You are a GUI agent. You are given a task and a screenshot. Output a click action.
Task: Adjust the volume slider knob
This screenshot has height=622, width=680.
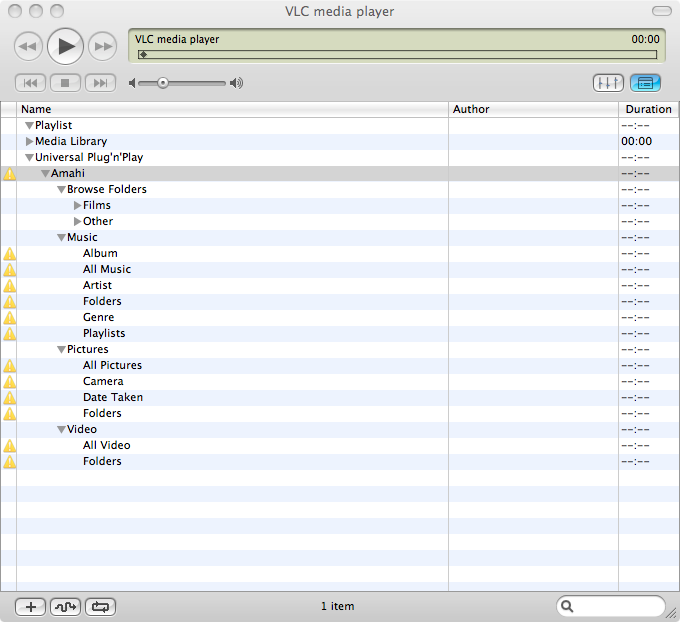(x=163, y=83)
